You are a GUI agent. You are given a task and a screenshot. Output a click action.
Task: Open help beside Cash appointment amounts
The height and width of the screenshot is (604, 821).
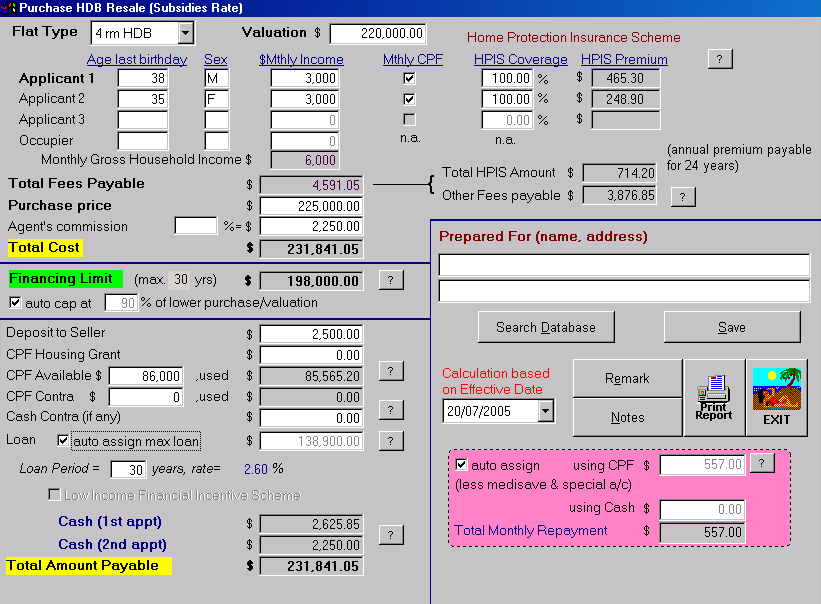(x=391, y=534)
